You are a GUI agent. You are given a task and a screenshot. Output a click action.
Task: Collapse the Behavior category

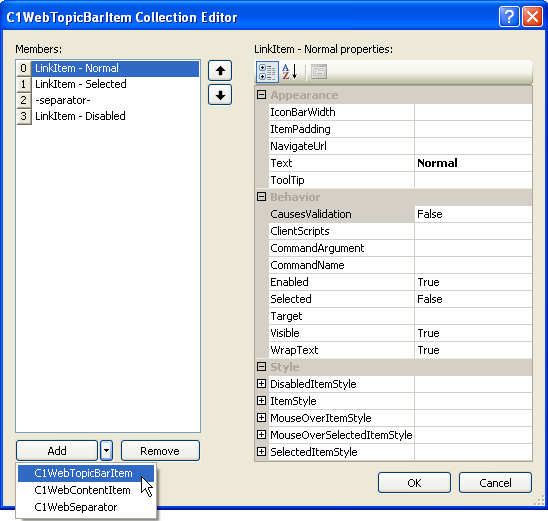point(261,197)
